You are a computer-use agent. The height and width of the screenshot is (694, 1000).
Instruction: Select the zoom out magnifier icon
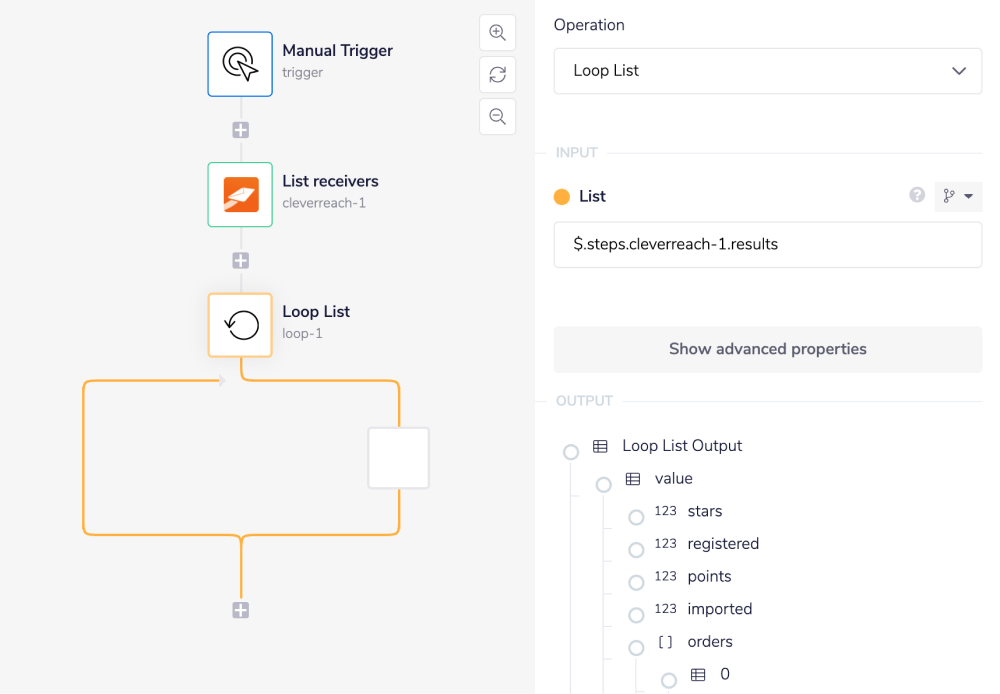(497, 116)
